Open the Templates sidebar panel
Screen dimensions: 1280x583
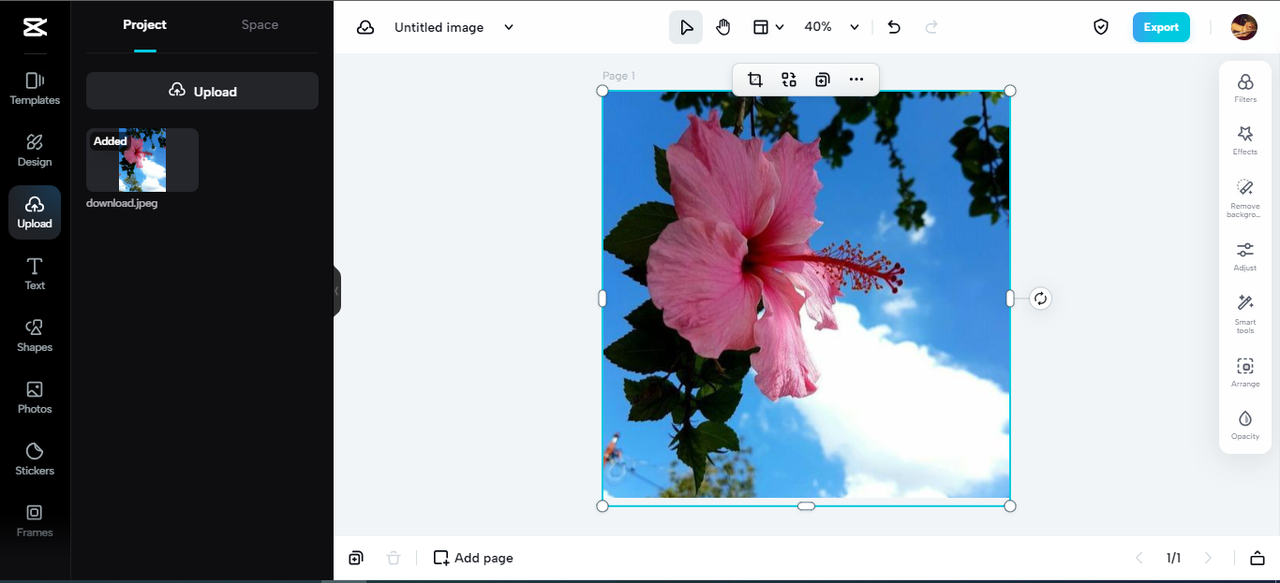(35, 88)
